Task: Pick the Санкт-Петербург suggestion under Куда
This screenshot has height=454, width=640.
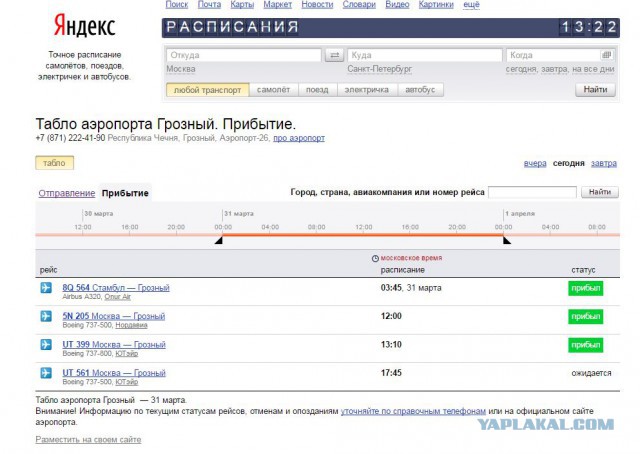Action: 380,69
